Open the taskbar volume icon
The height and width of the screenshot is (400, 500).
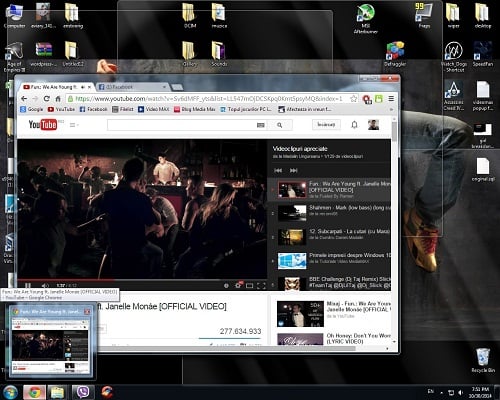pos(461,392)
